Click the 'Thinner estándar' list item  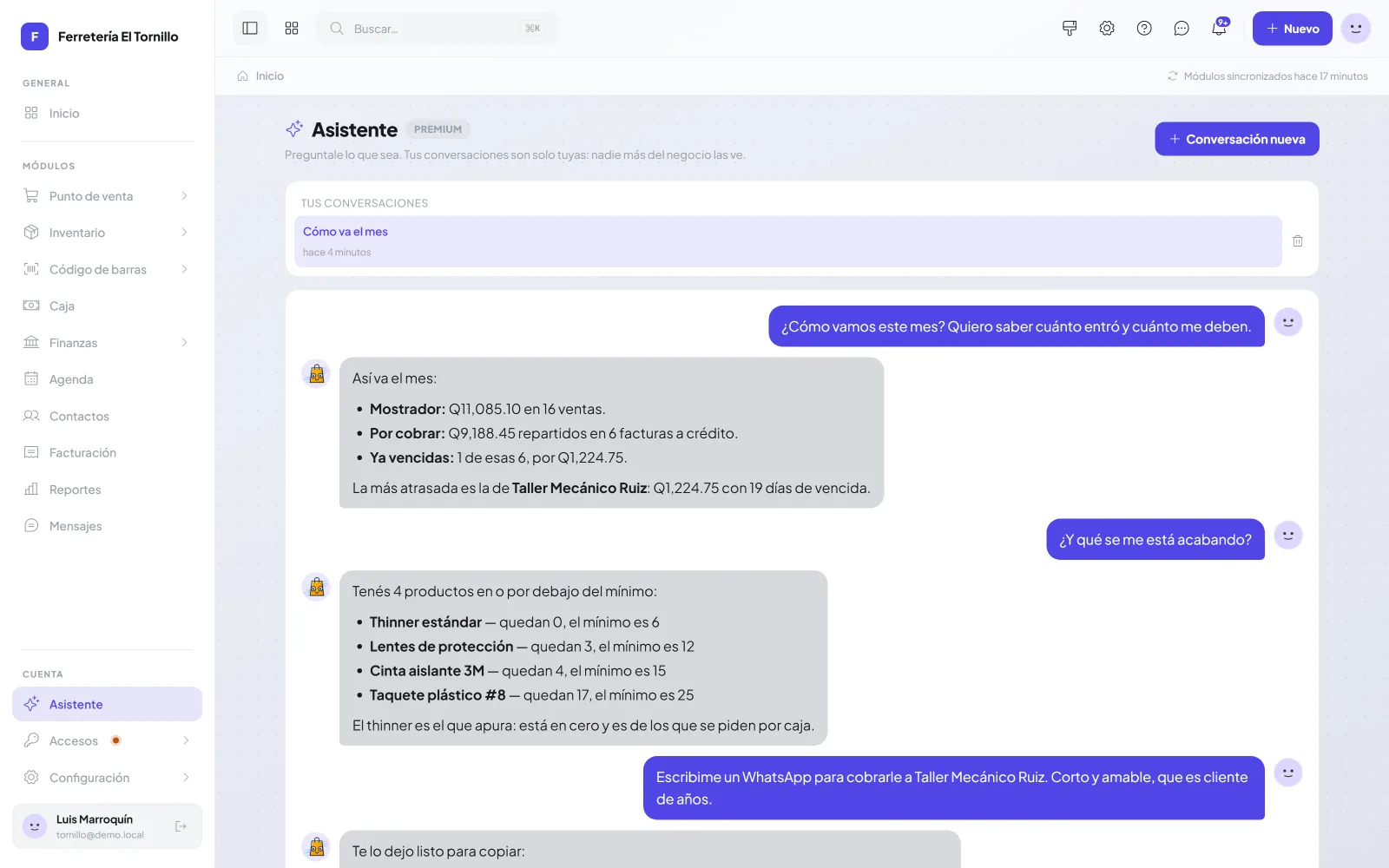pyautogui.click(x=514, y=622)
